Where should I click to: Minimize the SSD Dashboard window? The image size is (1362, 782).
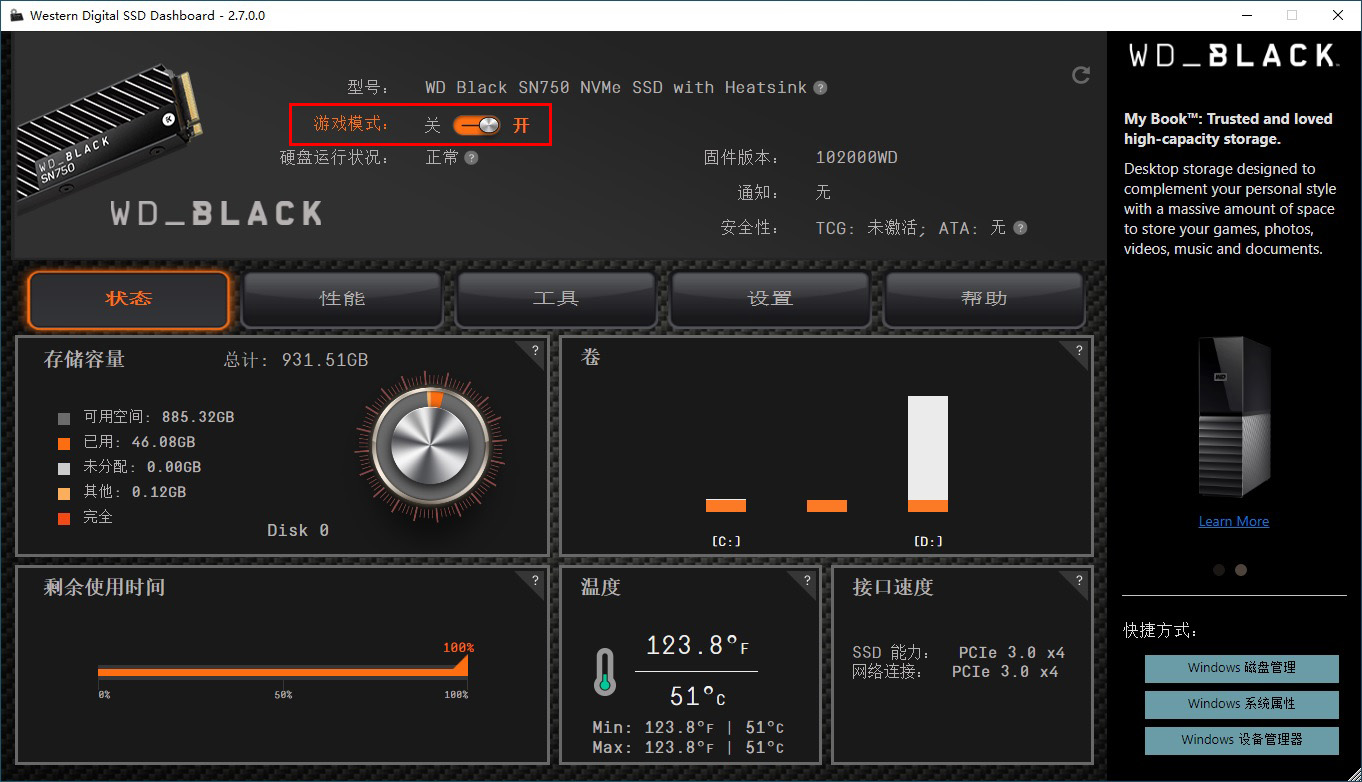(x=1246, y=15)
